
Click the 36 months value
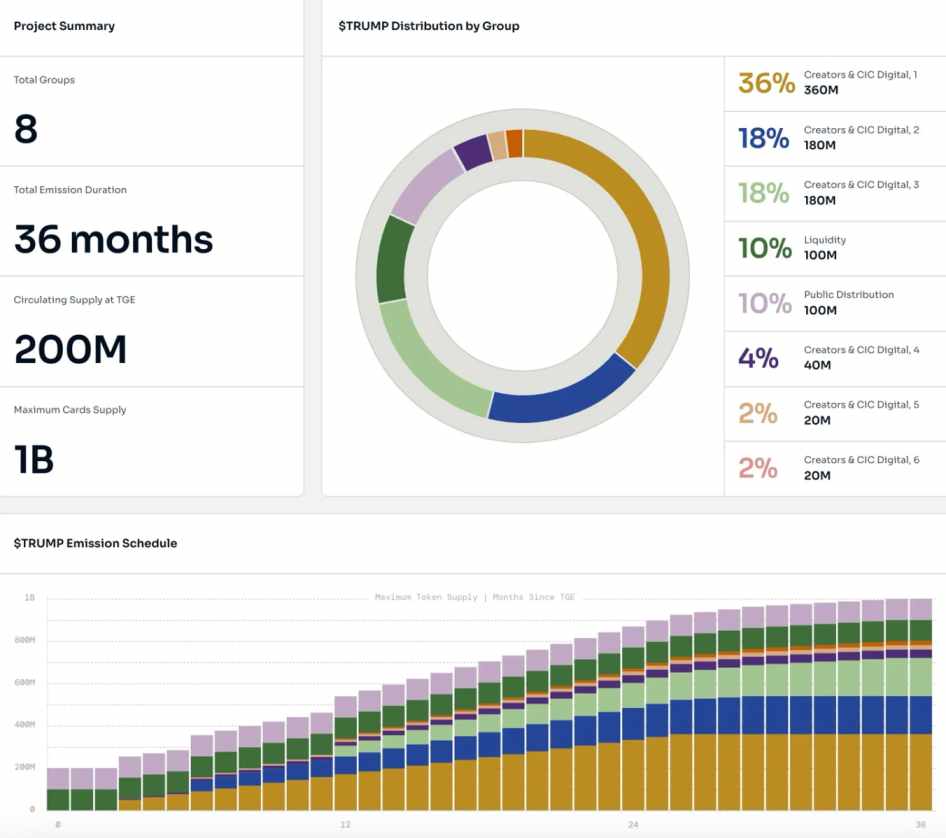[x=113, y=239]
